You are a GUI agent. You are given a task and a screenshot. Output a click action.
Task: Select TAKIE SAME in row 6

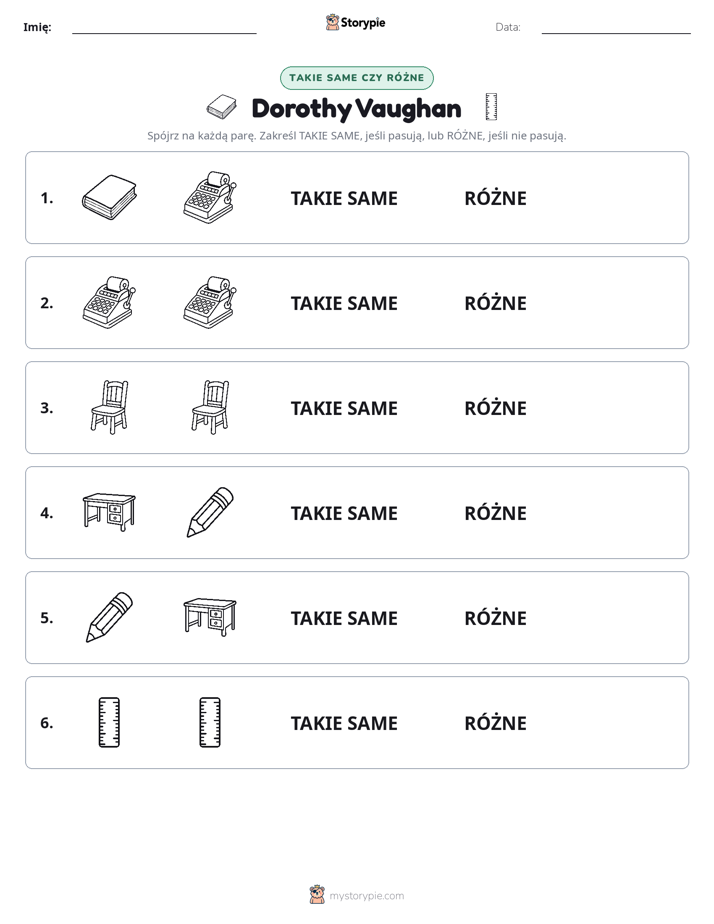344,722
